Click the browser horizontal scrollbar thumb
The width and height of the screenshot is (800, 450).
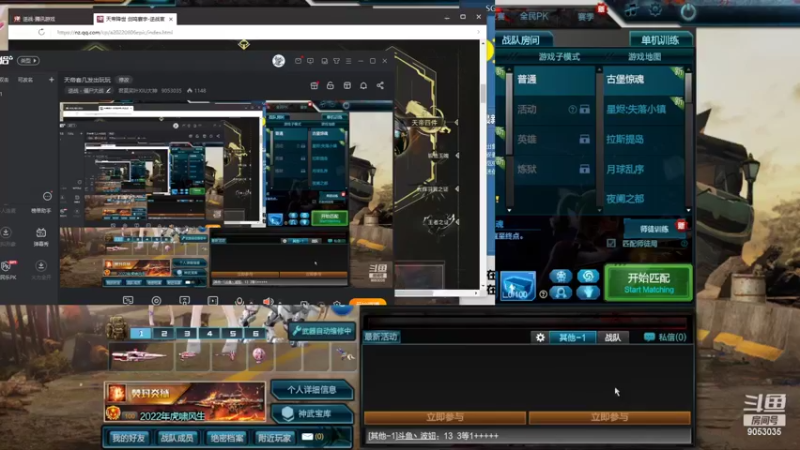414,293
